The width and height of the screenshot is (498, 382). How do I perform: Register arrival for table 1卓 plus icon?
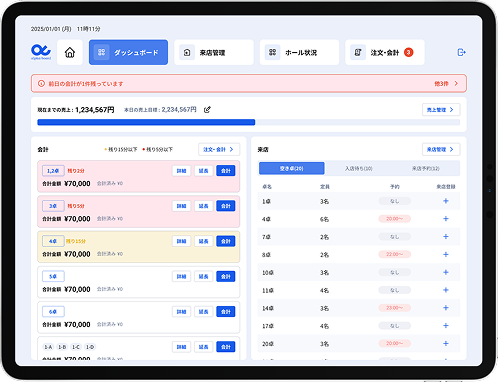(x=446, y=201)
